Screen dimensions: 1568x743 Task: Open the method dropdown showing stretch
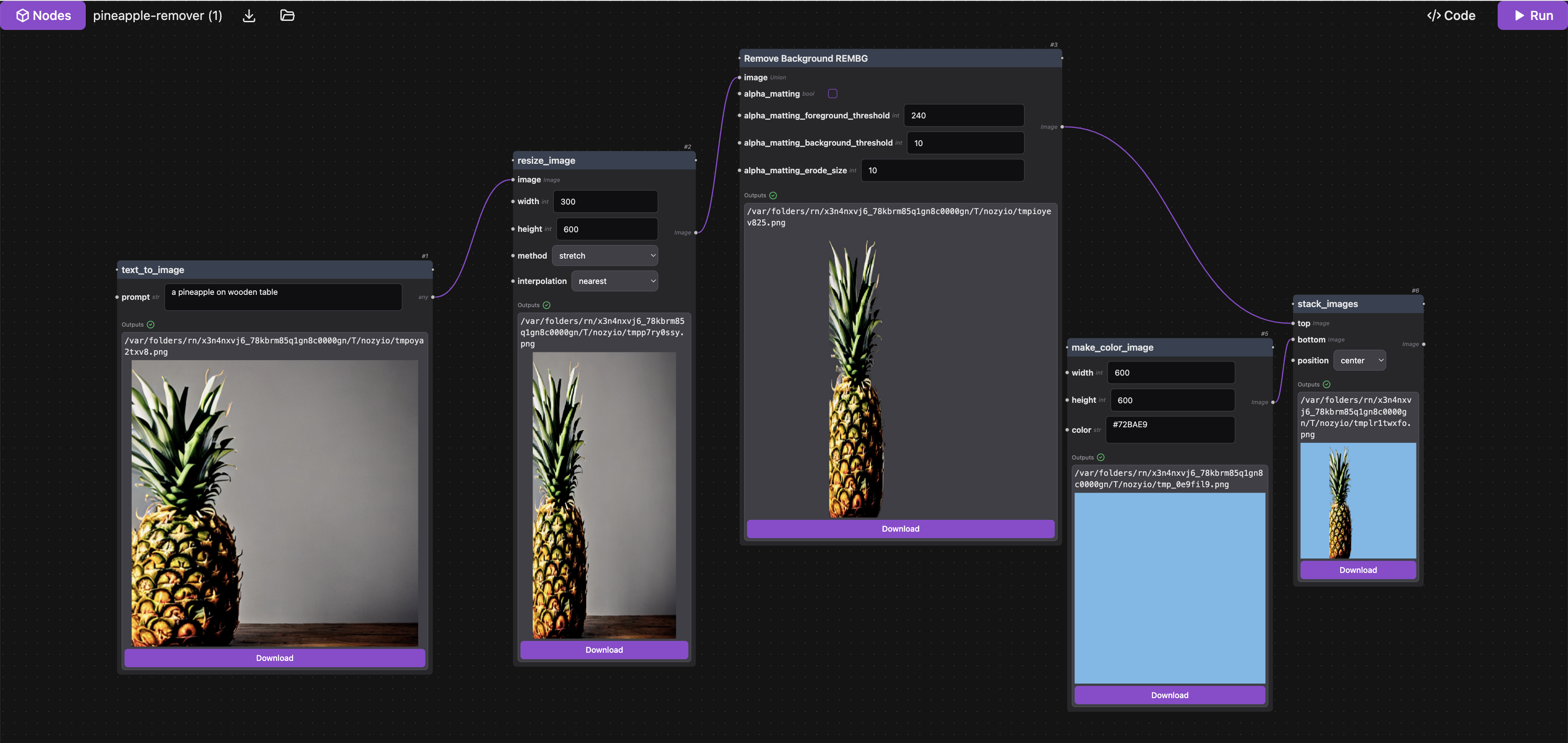click(x=605, y=255)
